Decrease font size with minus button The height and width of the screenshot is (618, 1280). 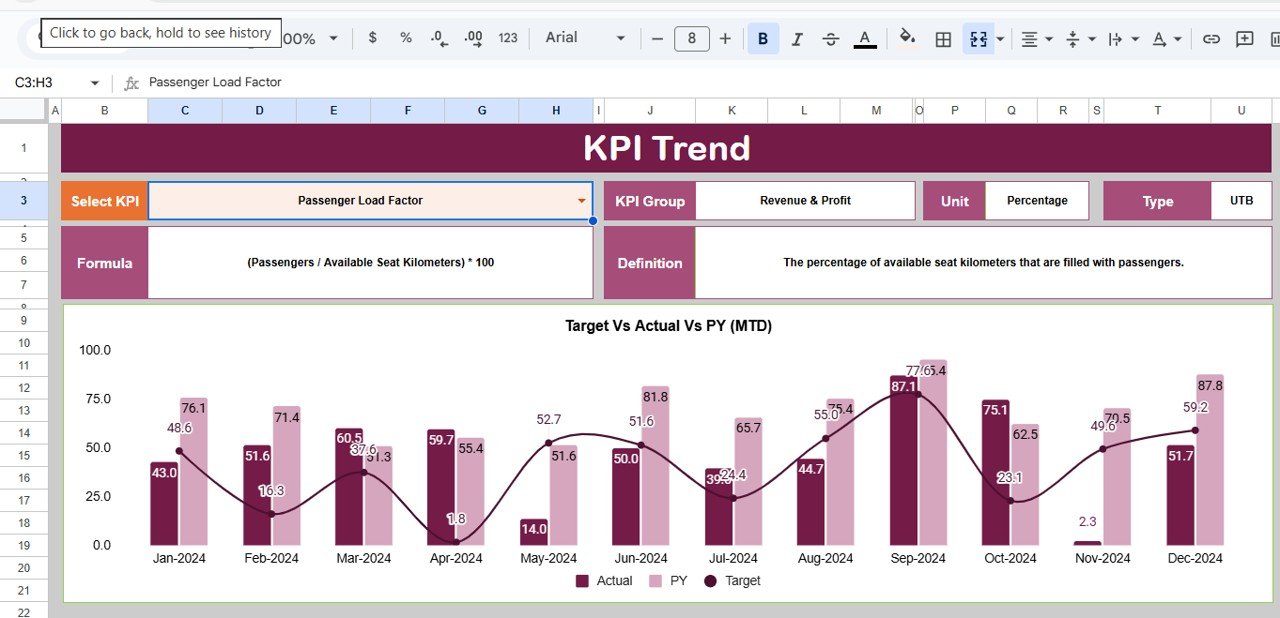click(657, 39)
